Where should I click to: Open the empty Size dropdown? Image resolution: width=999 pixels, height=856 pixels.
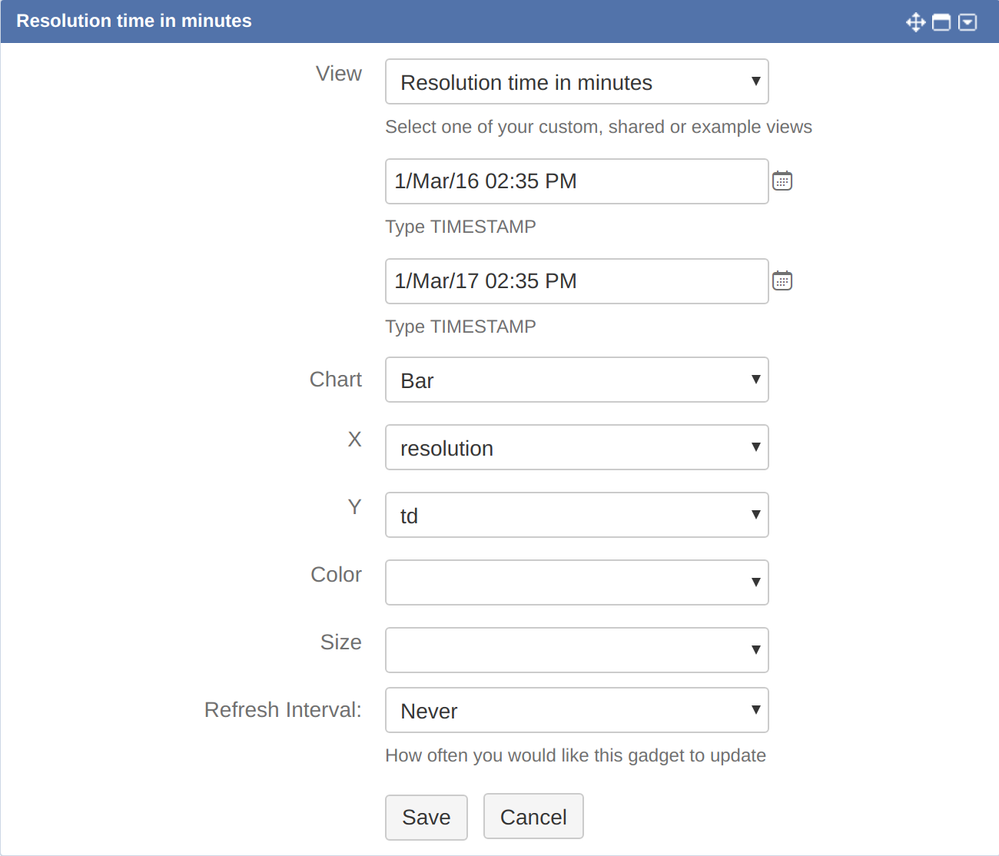point(576,650)
